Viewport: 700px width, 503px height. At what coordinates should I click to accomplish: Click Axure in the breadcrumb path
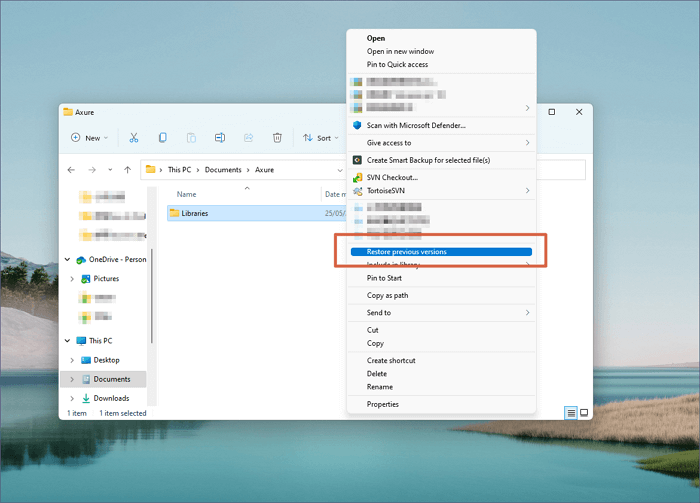point(264,170)
